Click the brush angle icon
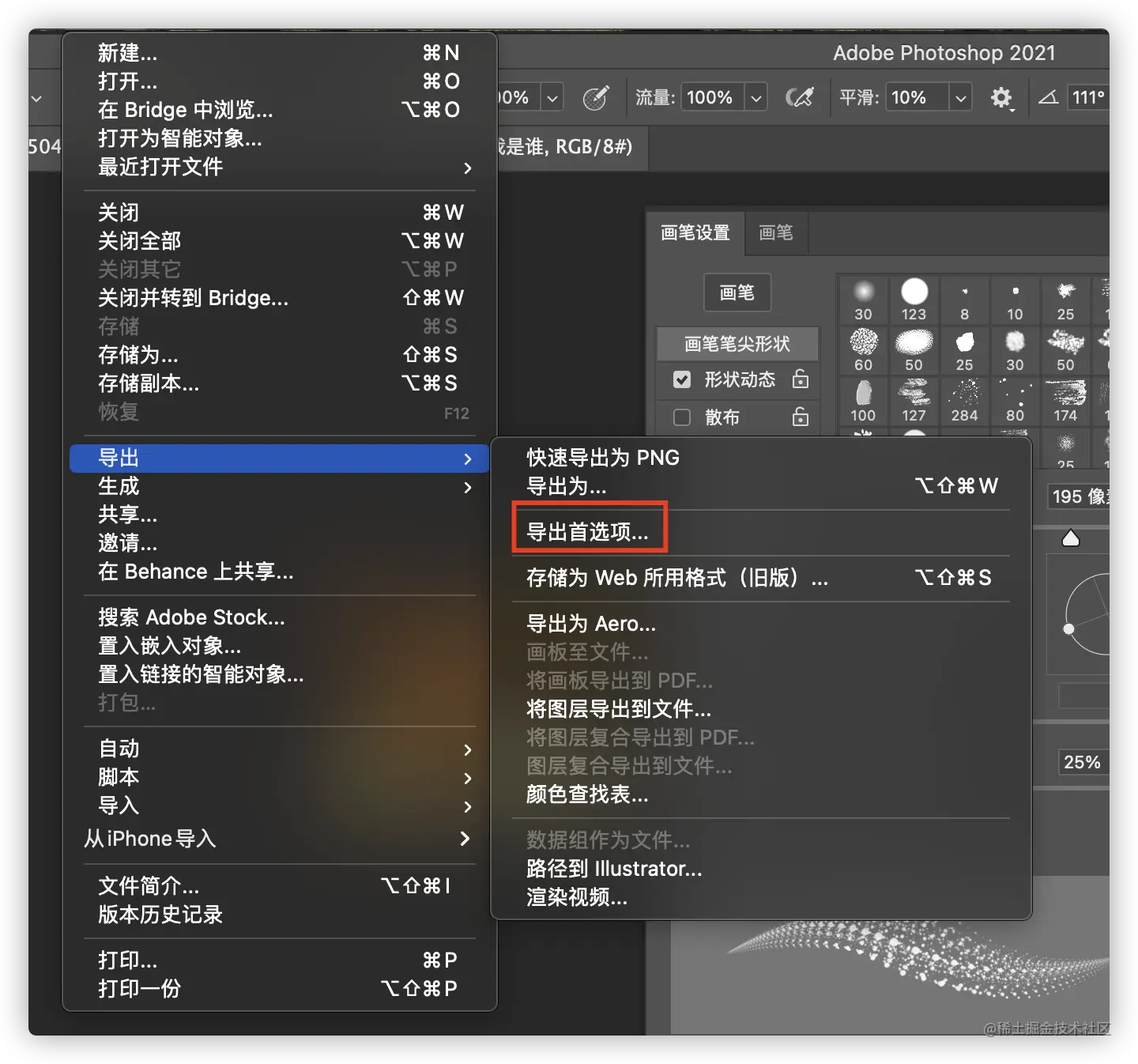 tap(1049, 98)
